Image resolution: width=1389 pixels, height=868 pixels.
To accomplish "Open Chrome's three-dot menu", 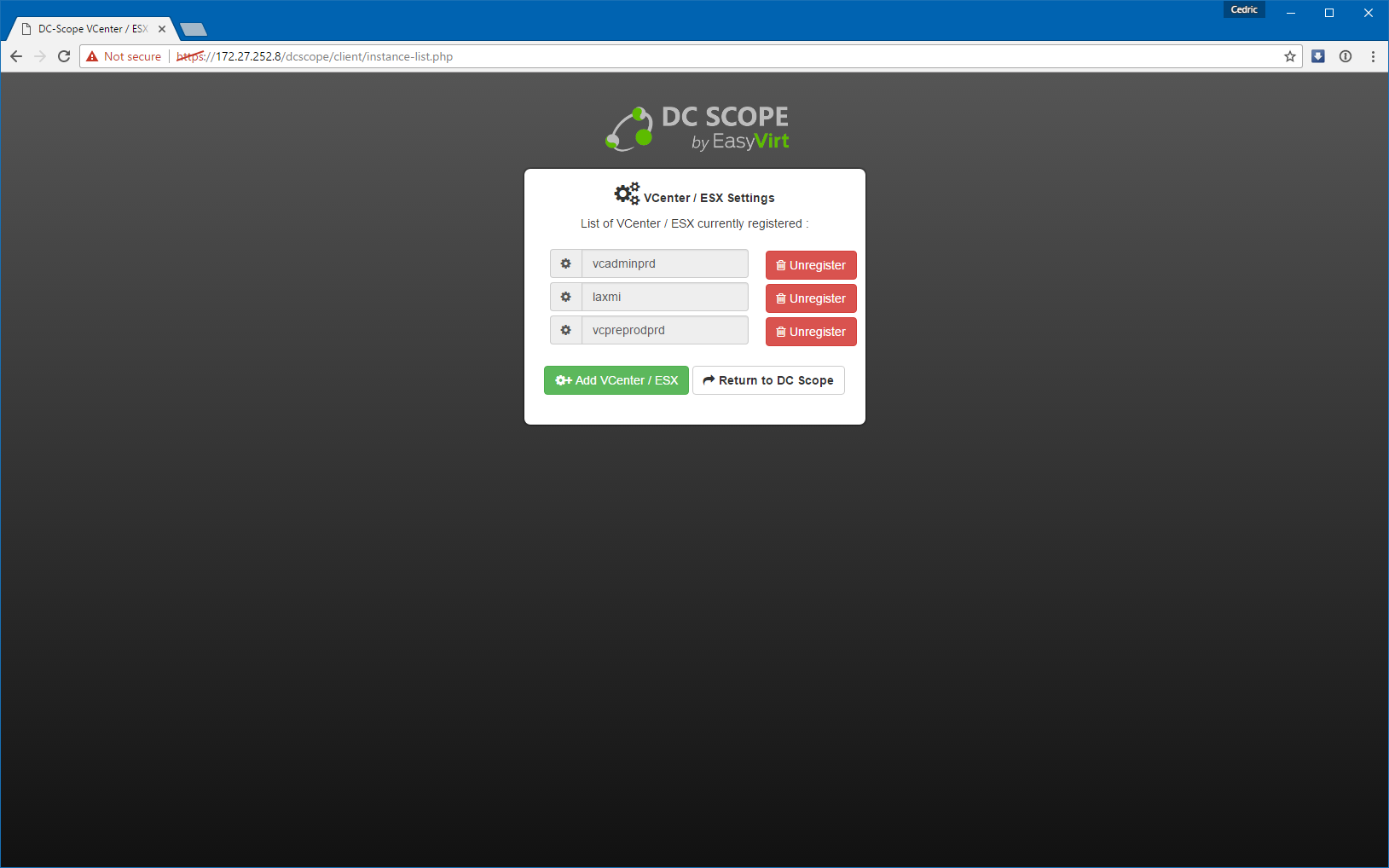I will coord(1372,56).
